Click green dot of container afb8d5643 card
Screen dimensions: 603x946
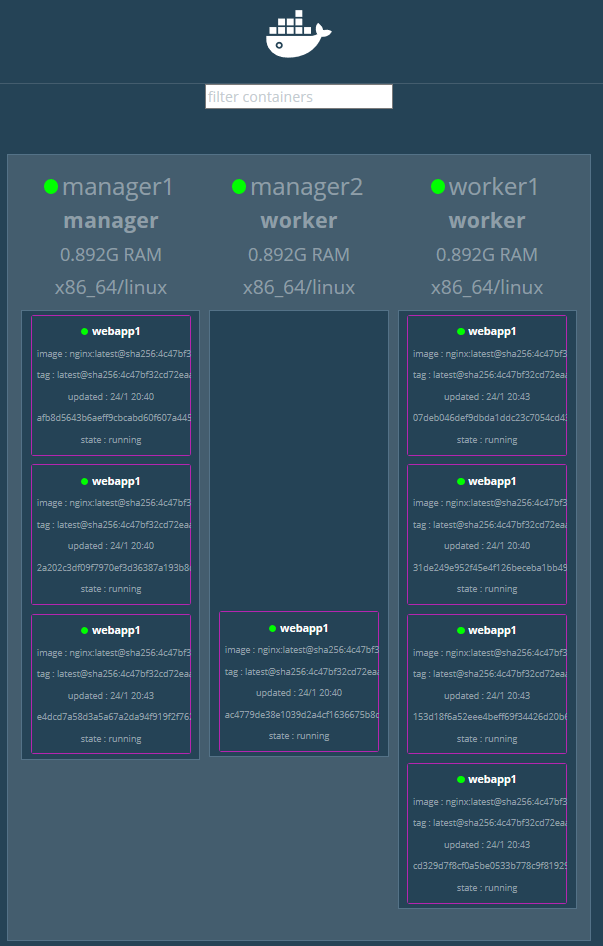click(85, 331)
